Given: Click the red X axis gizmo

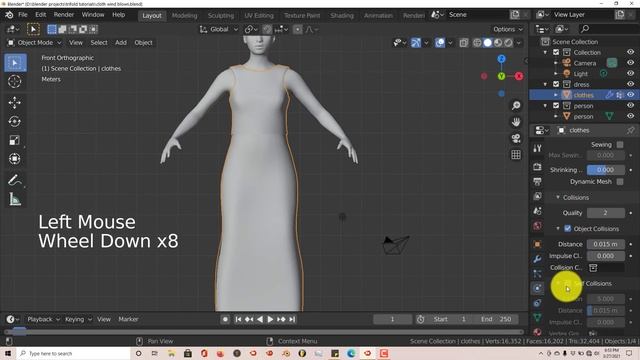Looking at the screenshot, I should tap(519, 76).
